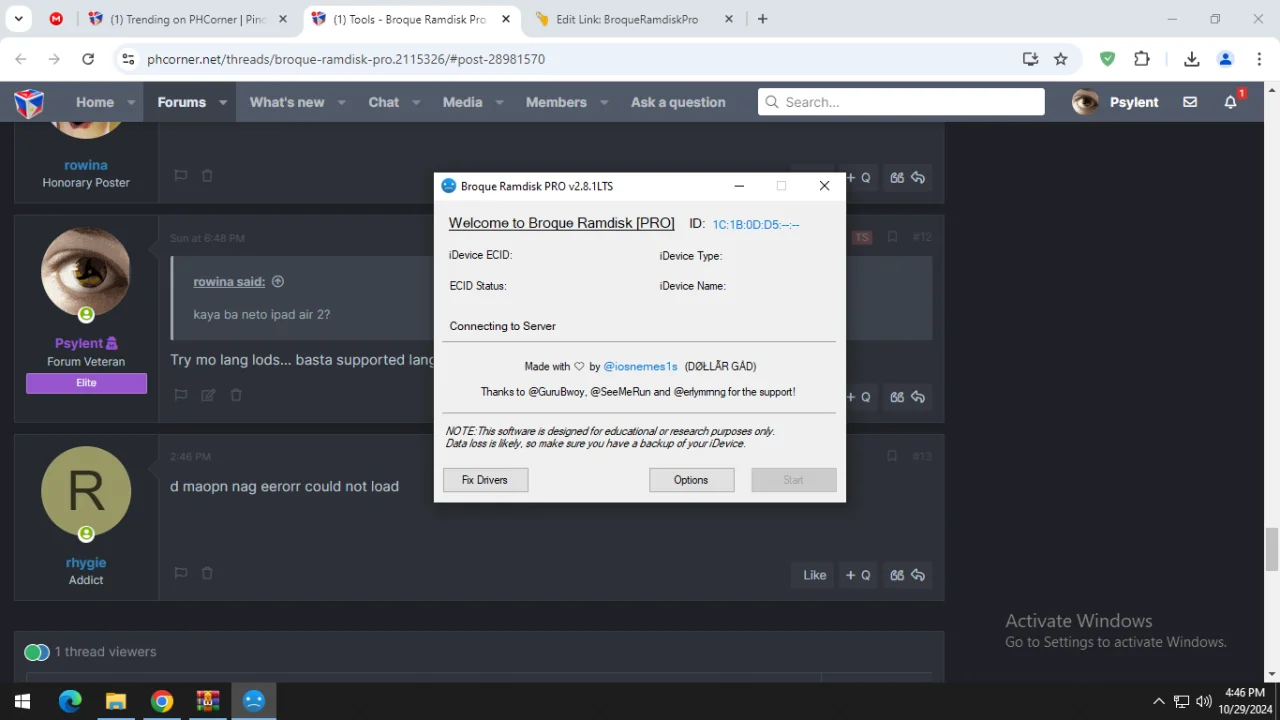The height and width of the screenshot is (720, 1280).
Task: Open the Chrome downloads icon
Action: point(1192,59)
